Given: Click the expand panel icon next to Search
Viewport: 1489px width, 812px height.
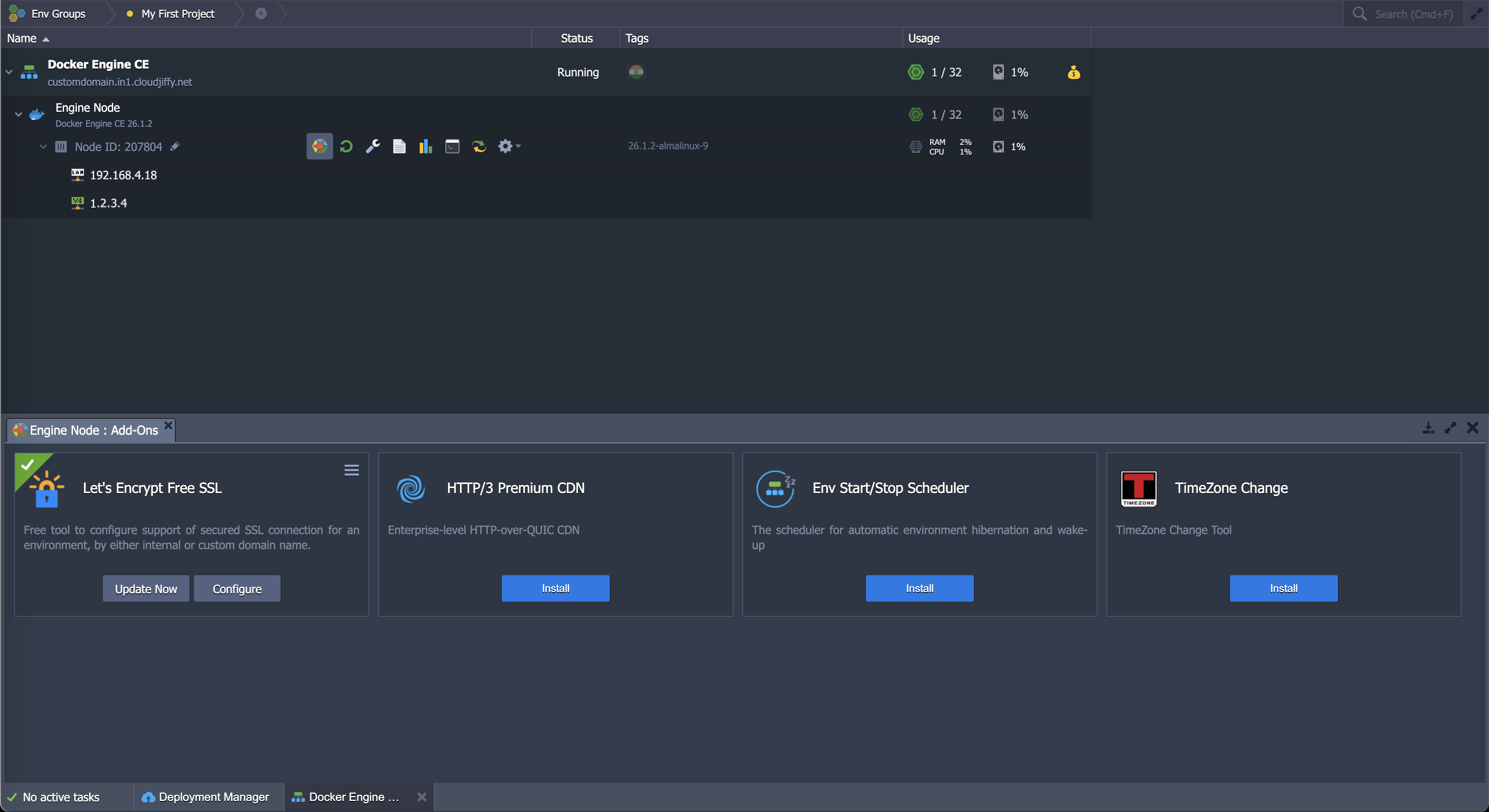Looking at the screenshot, I should [x=1476, y=14].
